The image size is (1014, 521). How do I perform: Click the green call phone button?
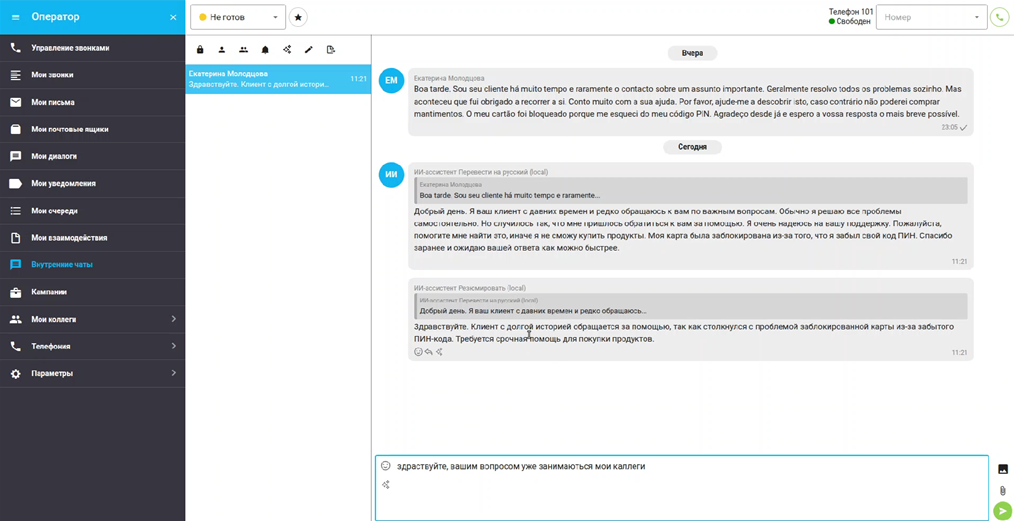pyautogui.click(x=999, y=17)
